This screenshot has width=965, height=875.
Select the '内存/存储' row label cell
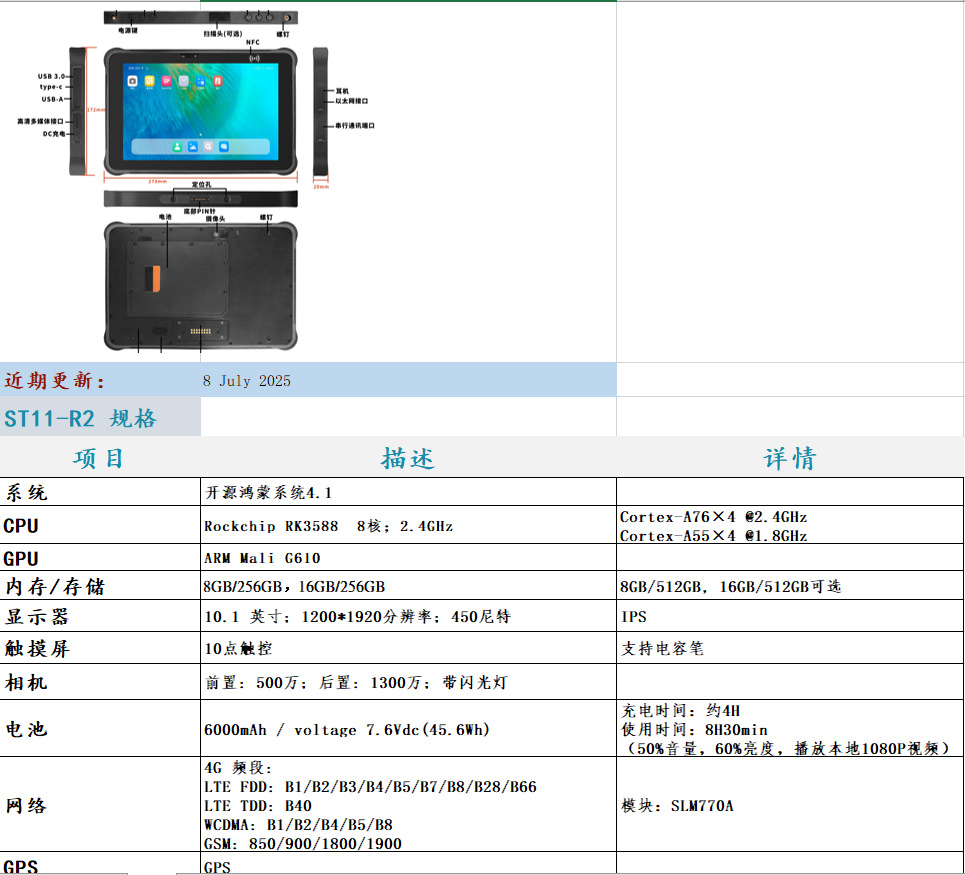(100, 586)
